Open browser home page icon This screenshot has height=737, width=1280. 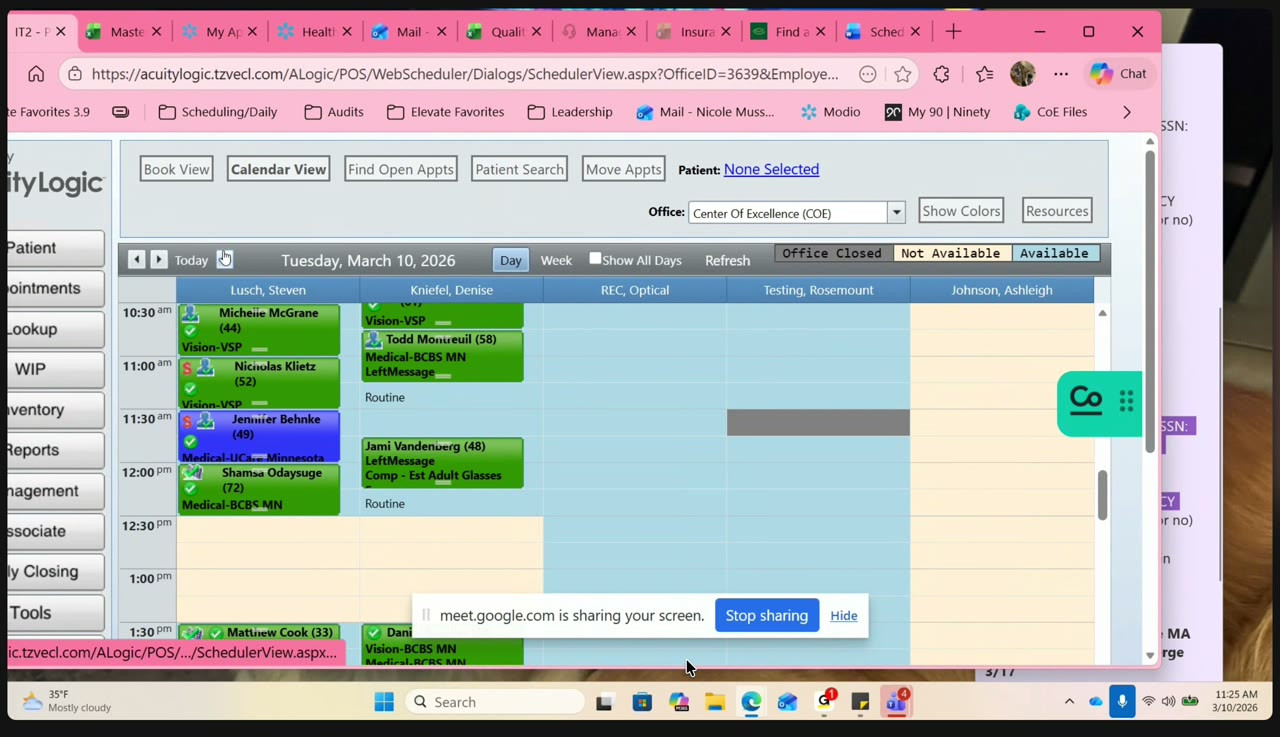click(36, 74)
